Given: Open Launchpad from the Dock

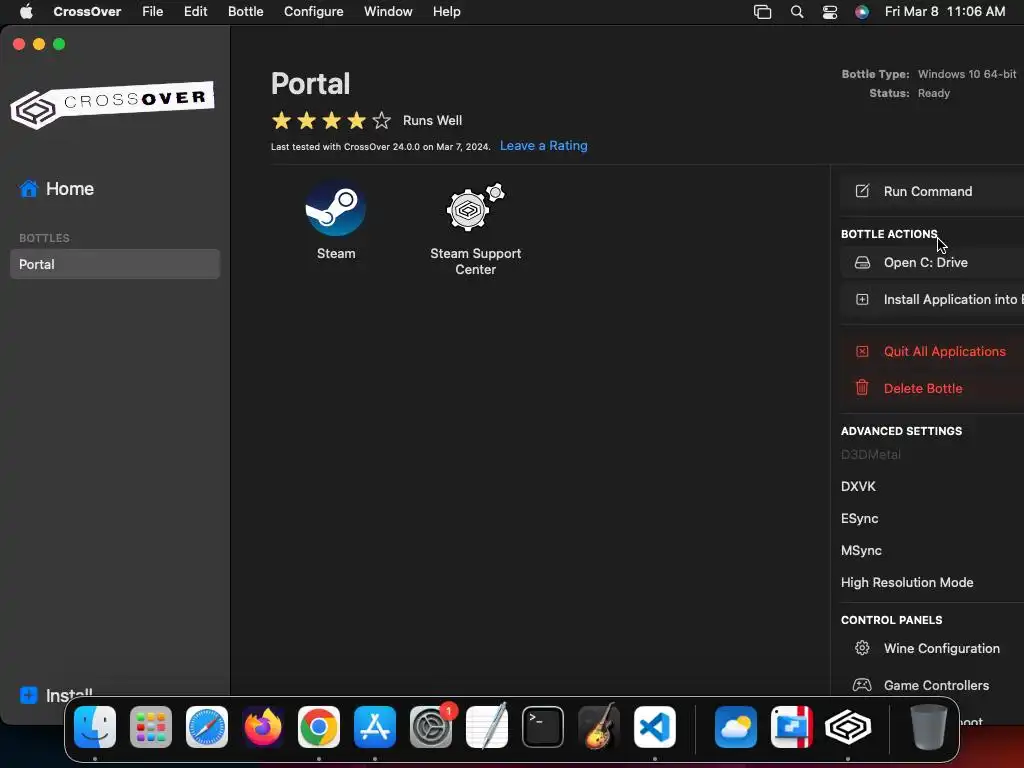Looking at the screenshot, I should 151,727.
